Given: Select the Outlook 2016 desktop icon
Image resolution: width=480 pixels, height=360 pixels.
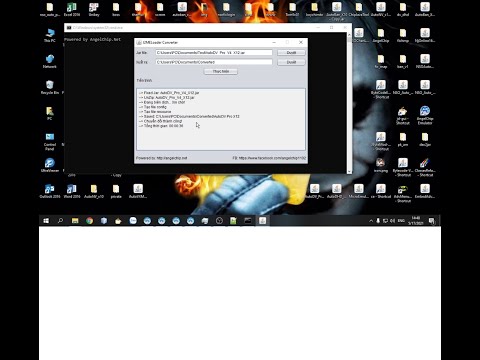Looking at the screenshot, I should pos(50,191).
